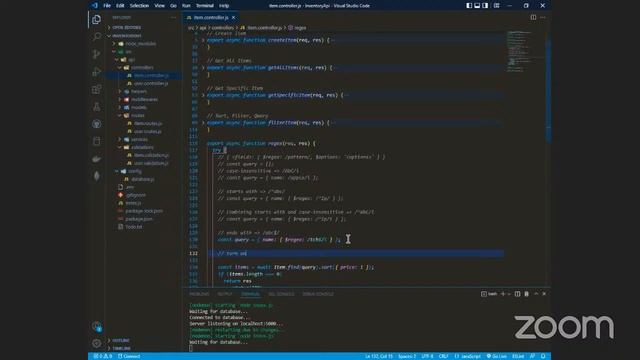The image size is (640, 360).
Task: Expand the Outline section
Action: click(x=121, y=340)
